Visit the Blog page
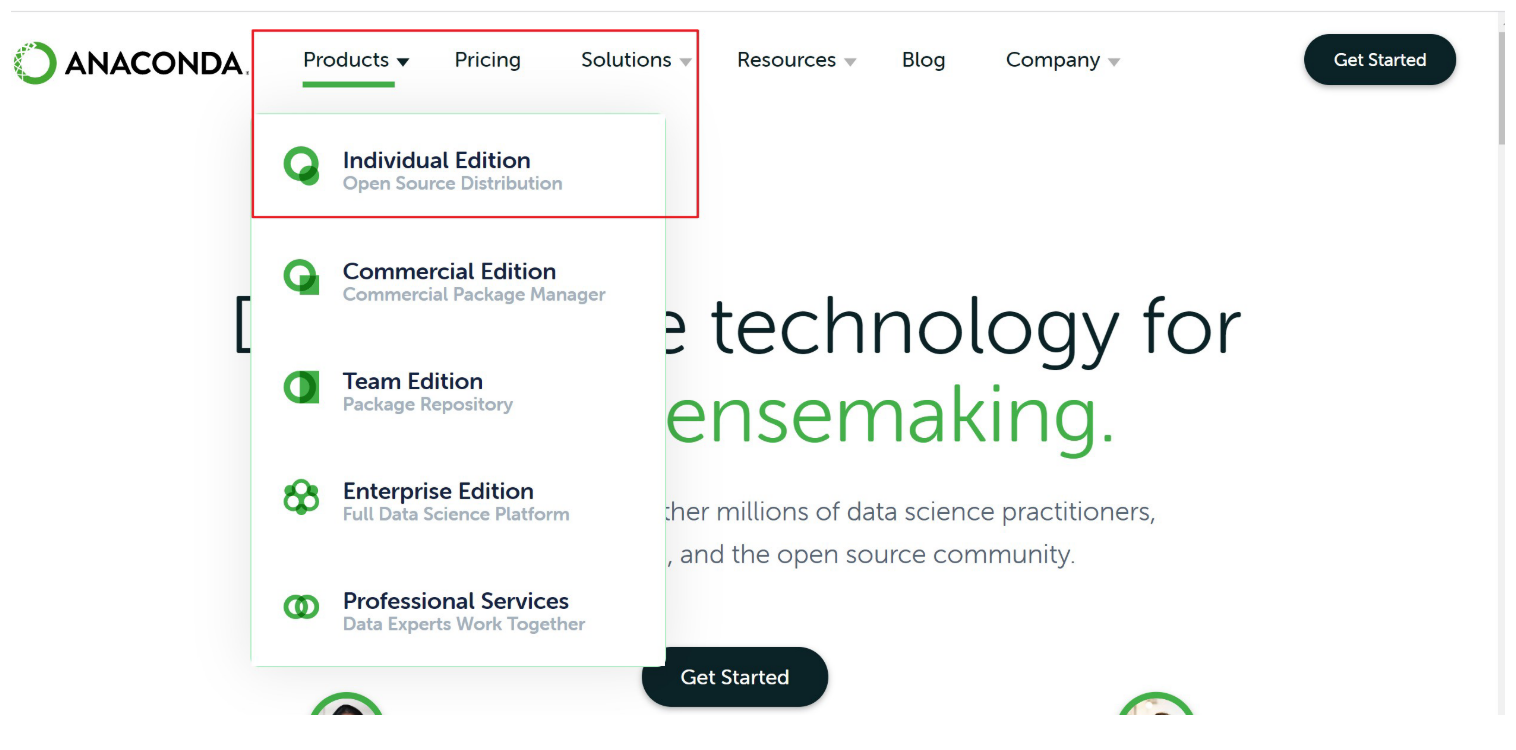Image resolution: width=1516 pixels, height=750 pixels. (923, 60)
